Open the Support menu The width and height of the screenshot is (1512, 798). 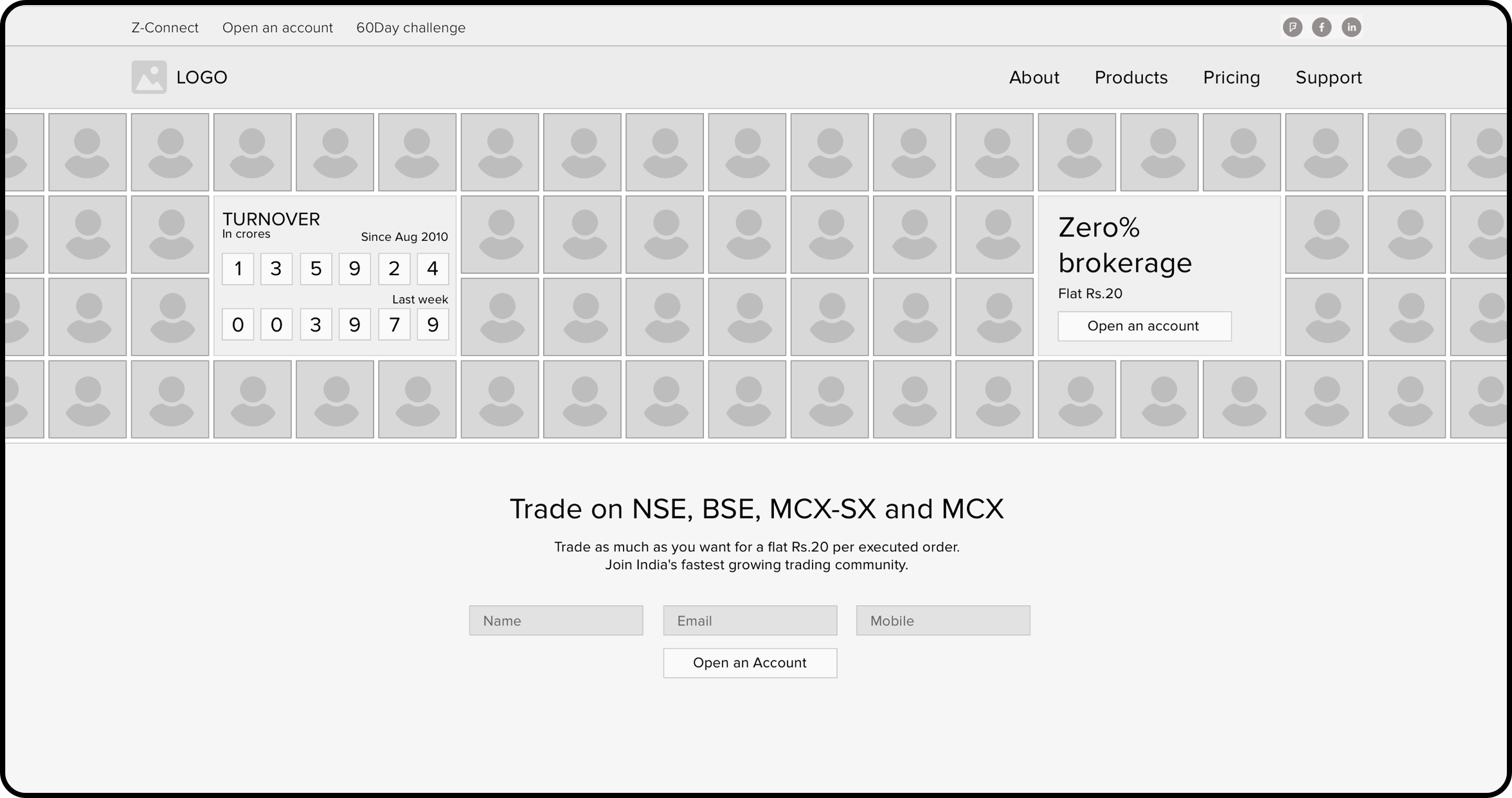(x=1328, y=77)
